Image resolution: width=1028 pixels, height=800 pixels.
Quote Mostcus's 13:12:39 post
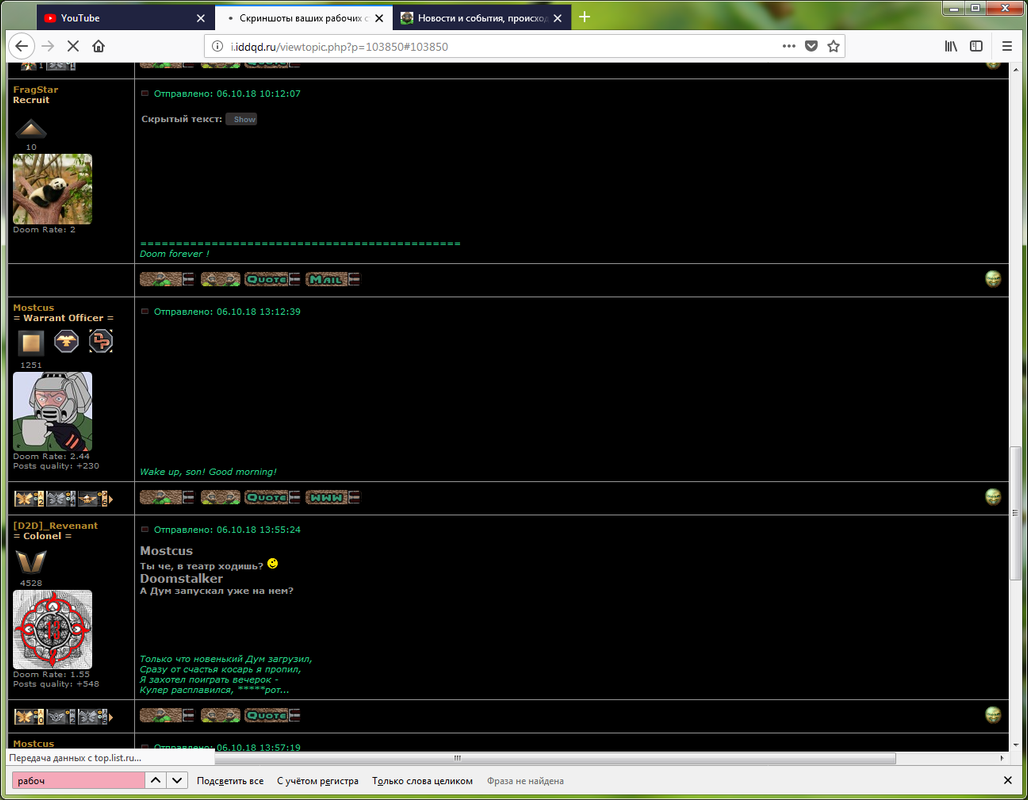coord(272,498)
